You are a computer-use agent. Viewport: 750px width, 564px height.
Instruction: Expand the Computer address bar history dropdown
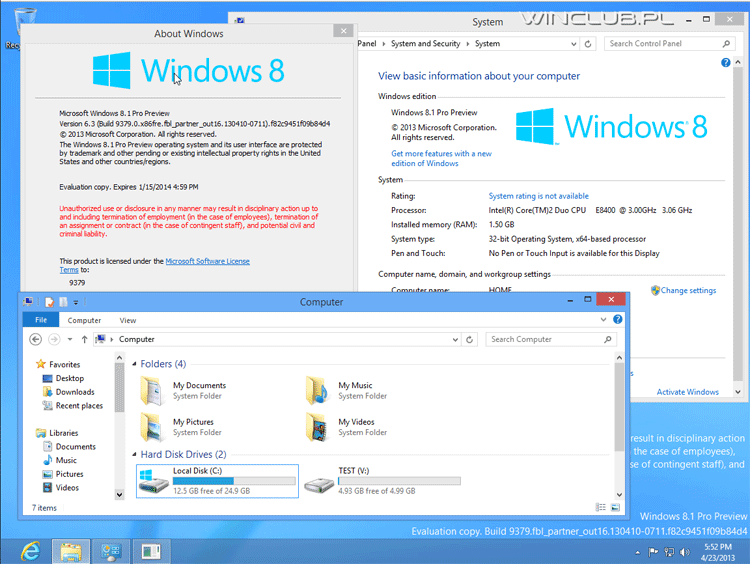455,339
